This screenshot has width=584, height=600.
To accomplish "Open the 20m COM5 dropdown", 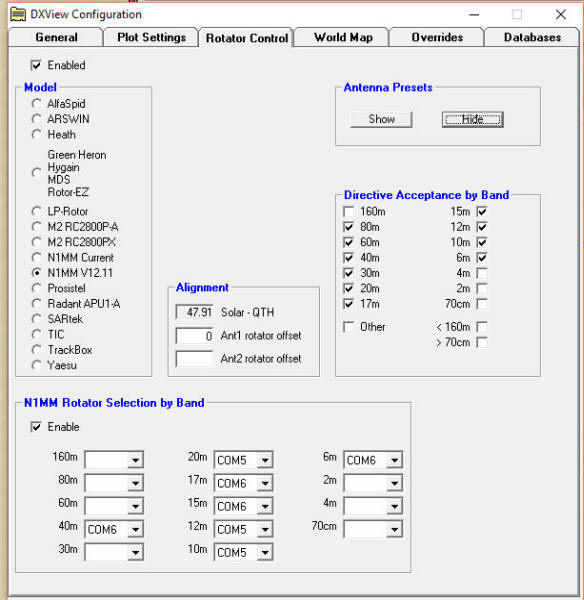I will [265, 460].
